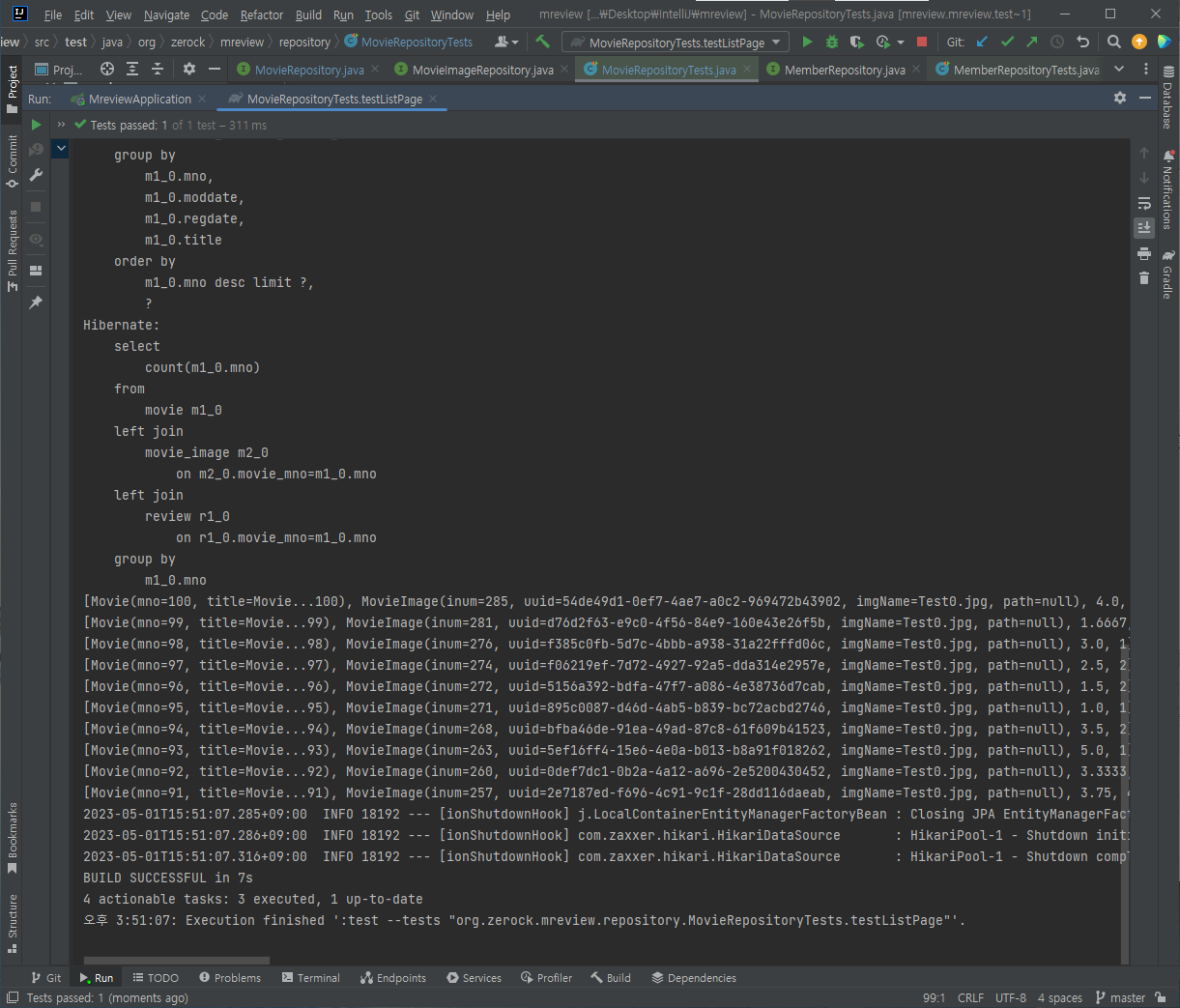Toggle the Gradle tool window
Screen dimensions: 1180x1008
point(1167,274)
